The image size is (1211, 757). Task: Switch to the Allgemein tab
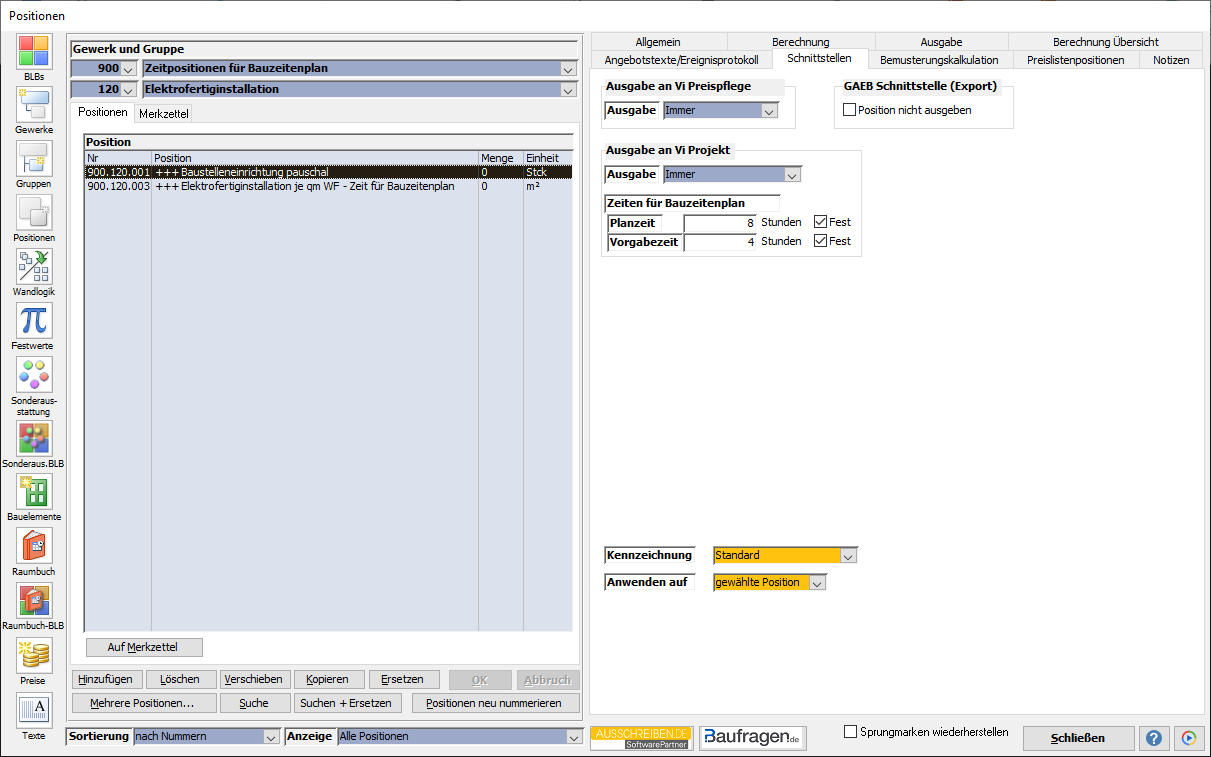point(658,42)
